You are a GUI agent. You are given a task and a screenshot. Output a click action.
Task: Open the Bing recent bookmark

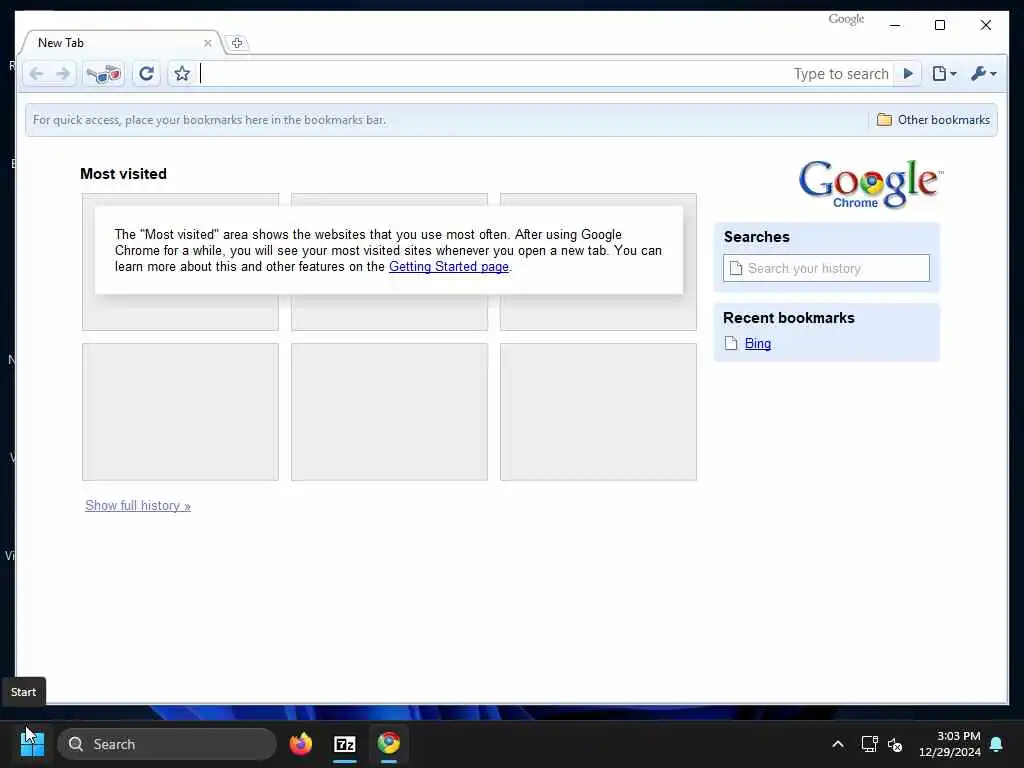click(x=758, y=344)
